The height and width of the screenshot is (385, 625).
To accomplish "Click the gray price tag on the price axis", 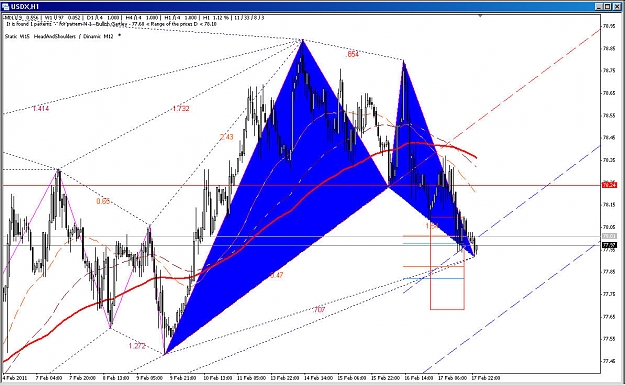I will click(609, 236).
